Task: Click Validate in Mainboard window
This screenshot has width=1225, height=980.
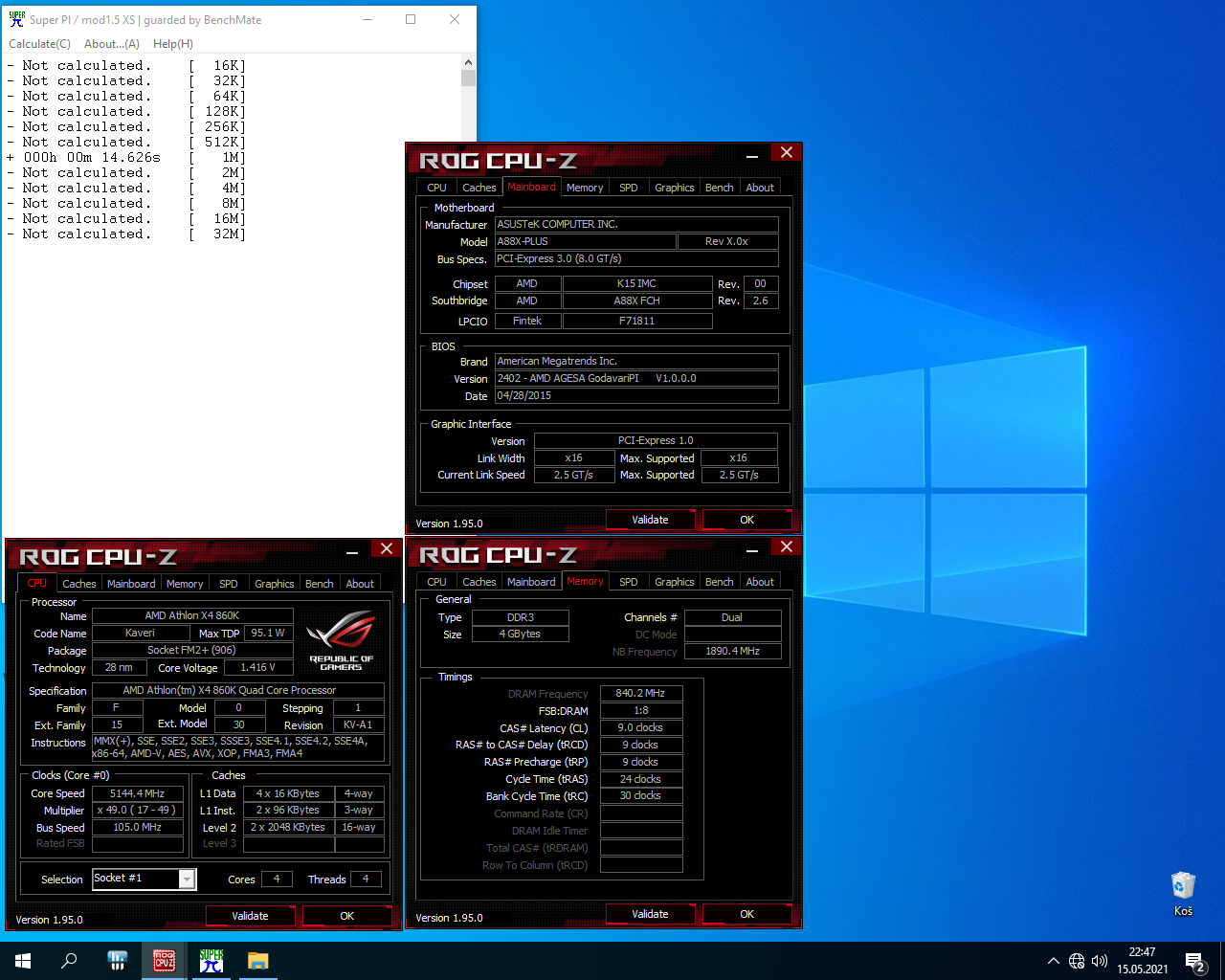Action: (x=650, y=520)
